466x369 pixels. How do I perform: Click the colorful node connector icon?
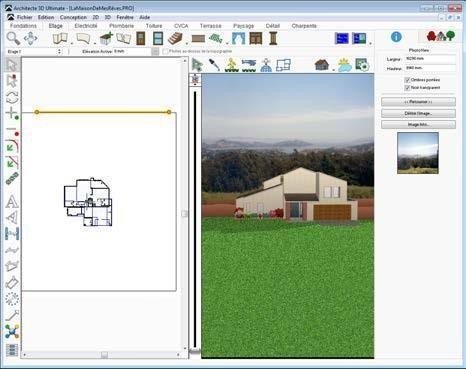(12, 332)
